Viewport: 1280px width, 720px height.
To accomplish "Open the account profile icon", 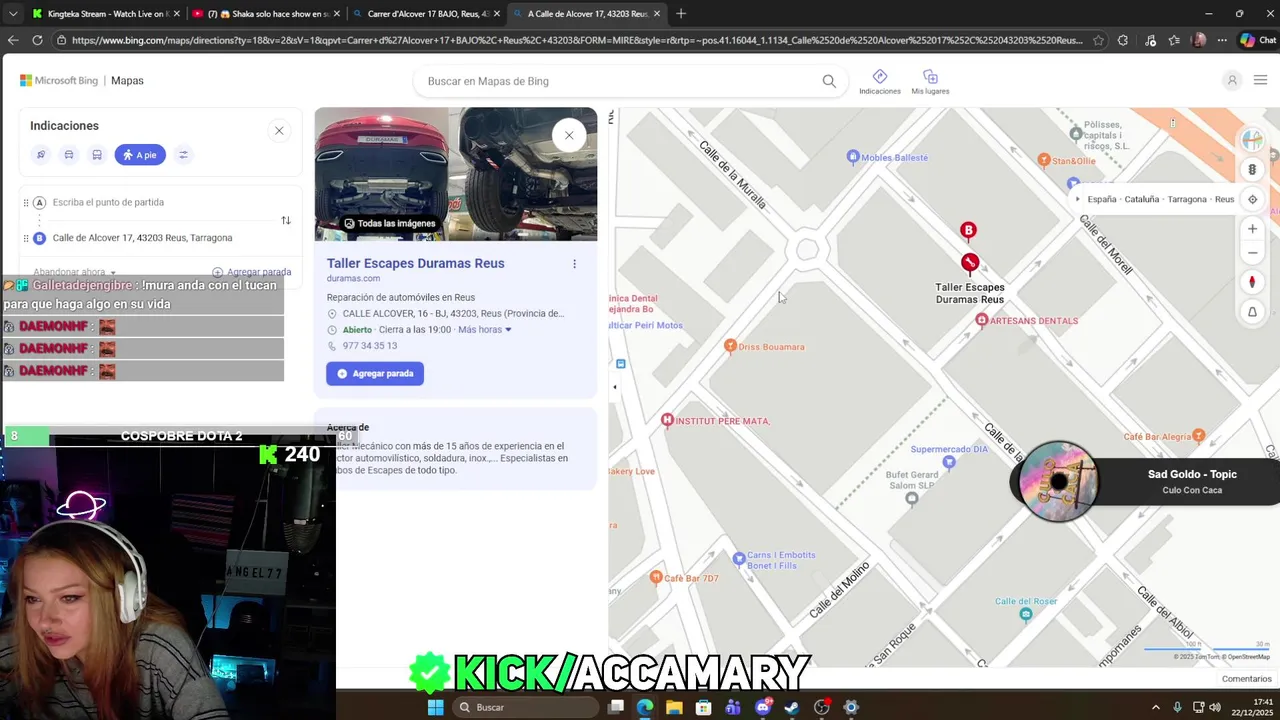I will [1232, 80].
